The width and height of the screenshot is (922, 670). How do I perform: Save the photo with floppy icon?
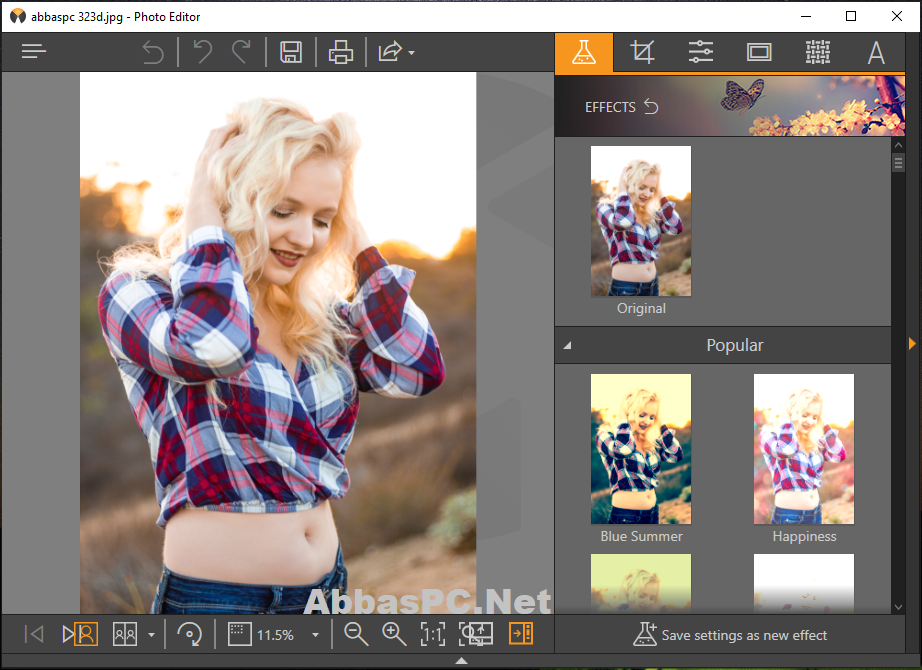click(291, 52)
